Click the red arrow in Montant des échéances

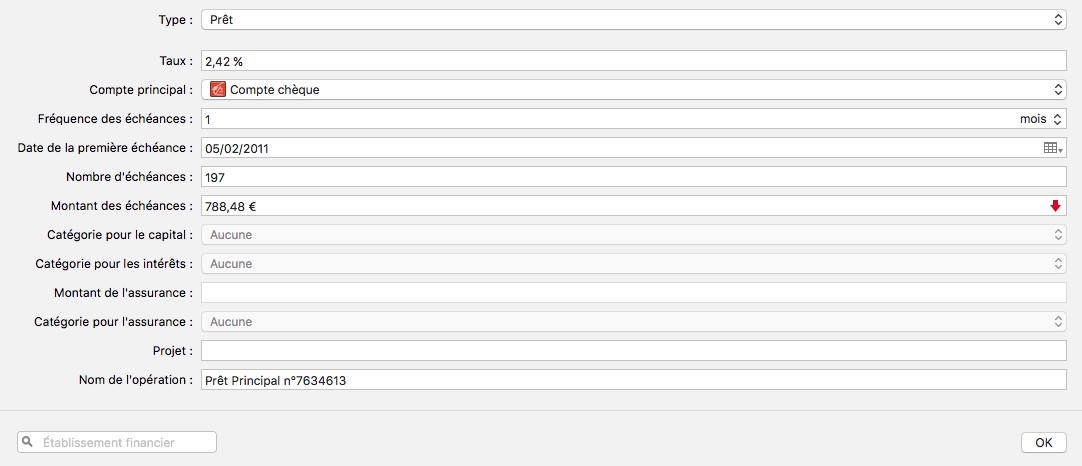1054,206
